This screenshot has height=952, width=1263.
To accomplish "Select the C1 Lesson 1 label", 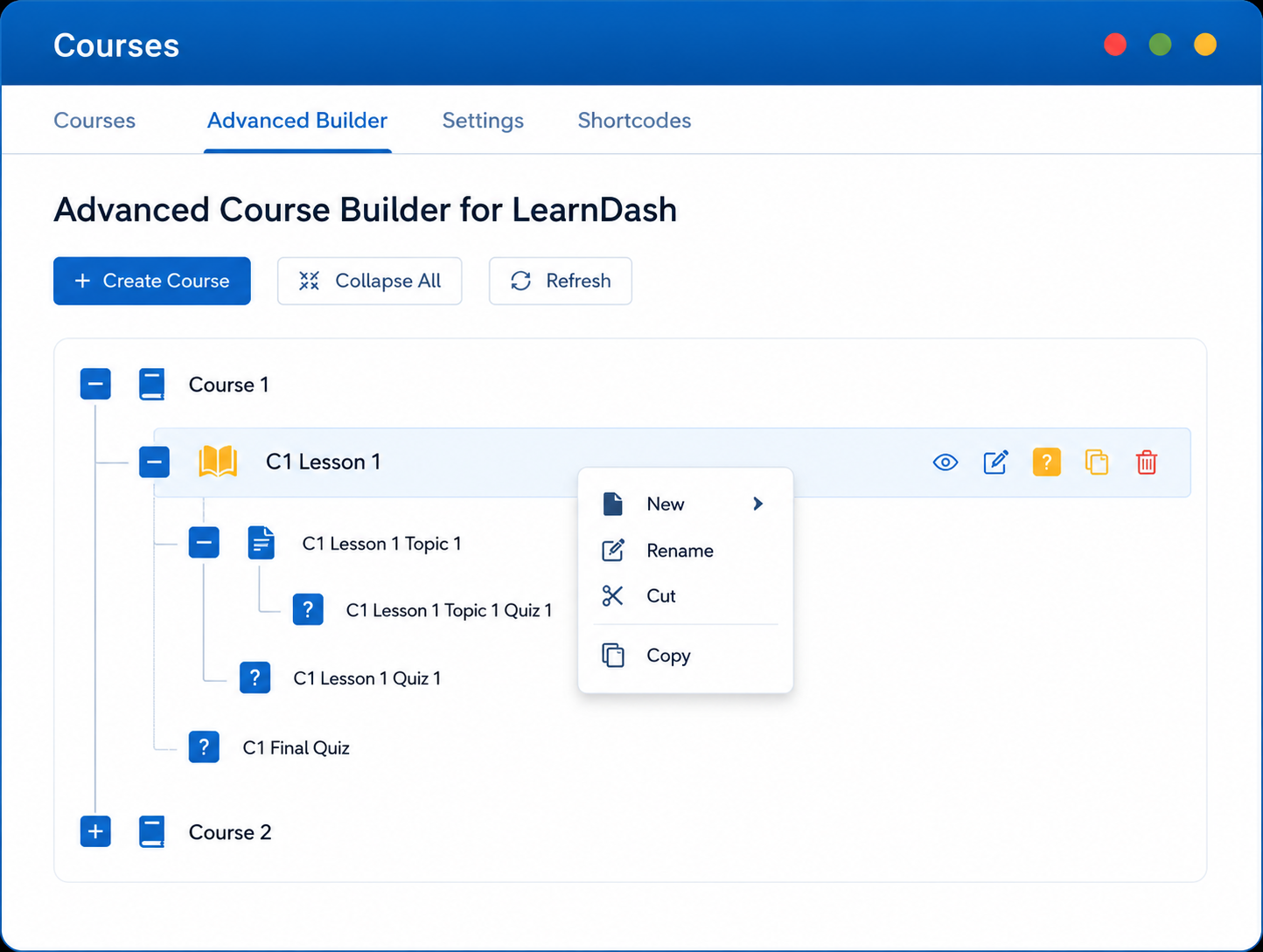I will [x=324, y=462].
